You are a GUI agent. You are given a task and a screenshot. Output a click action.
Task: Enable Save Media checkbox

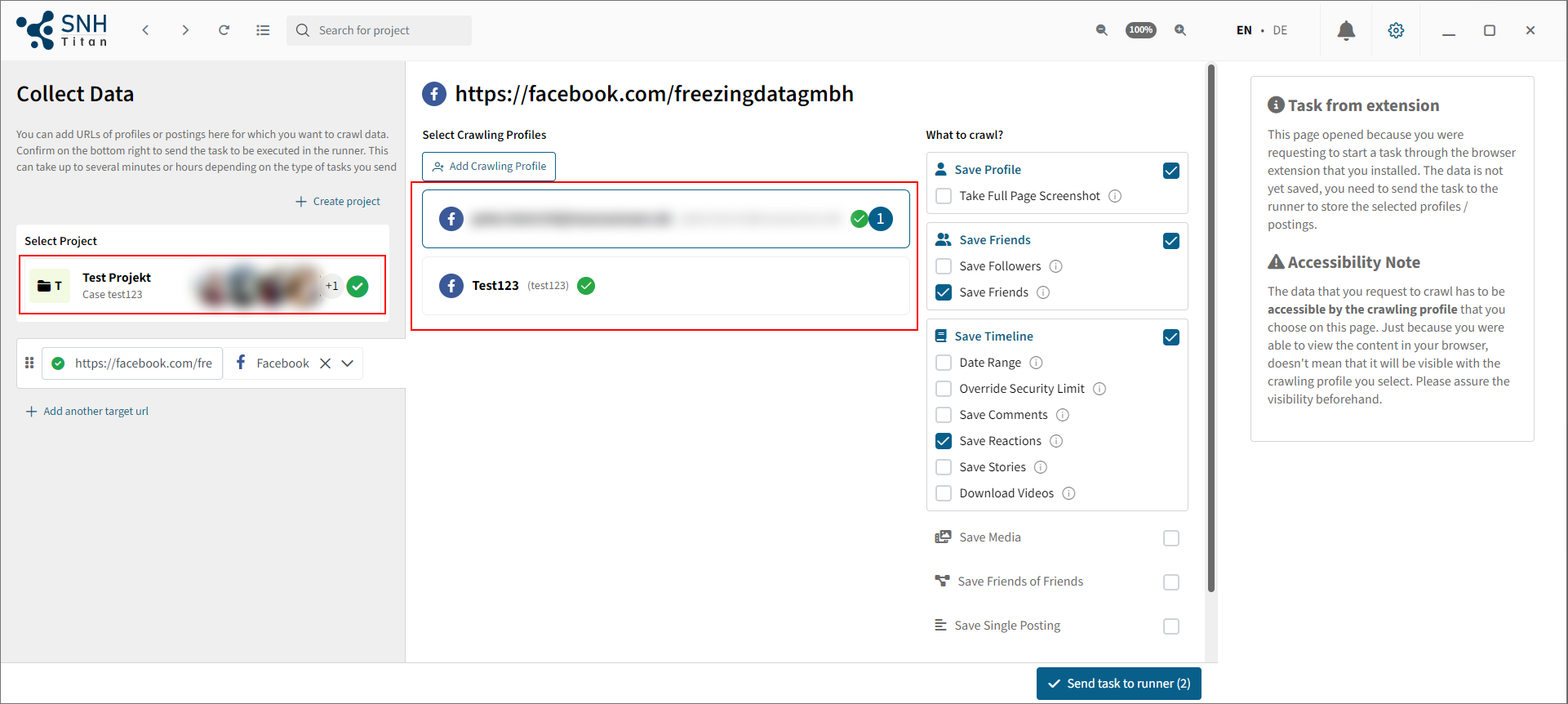click(1171, 538)
